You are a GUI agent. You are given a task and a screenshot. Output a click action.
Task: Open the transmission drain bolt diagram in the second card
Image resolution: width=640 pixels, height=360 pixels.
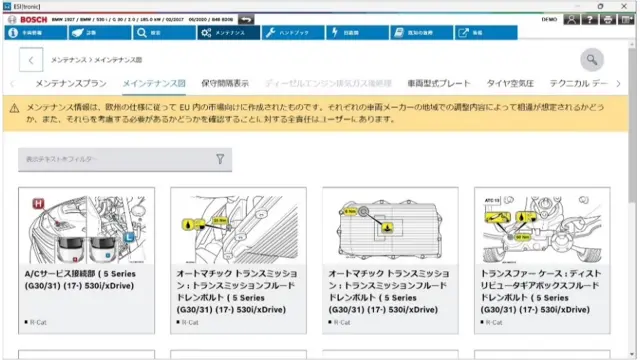point(238,229)
